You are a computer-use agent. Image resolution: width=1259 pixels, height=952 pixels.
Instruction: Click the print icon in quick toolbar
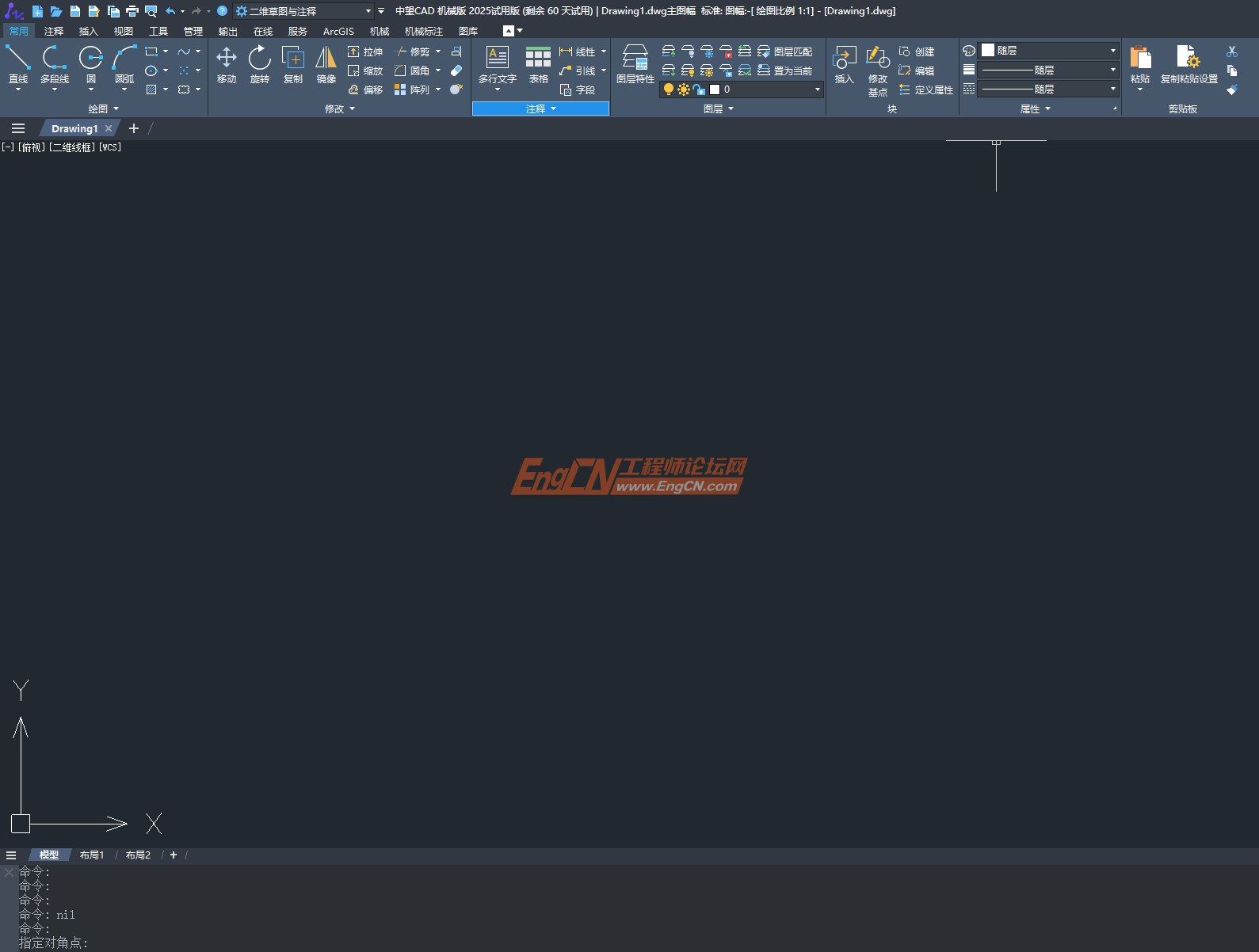pos(132,11)
